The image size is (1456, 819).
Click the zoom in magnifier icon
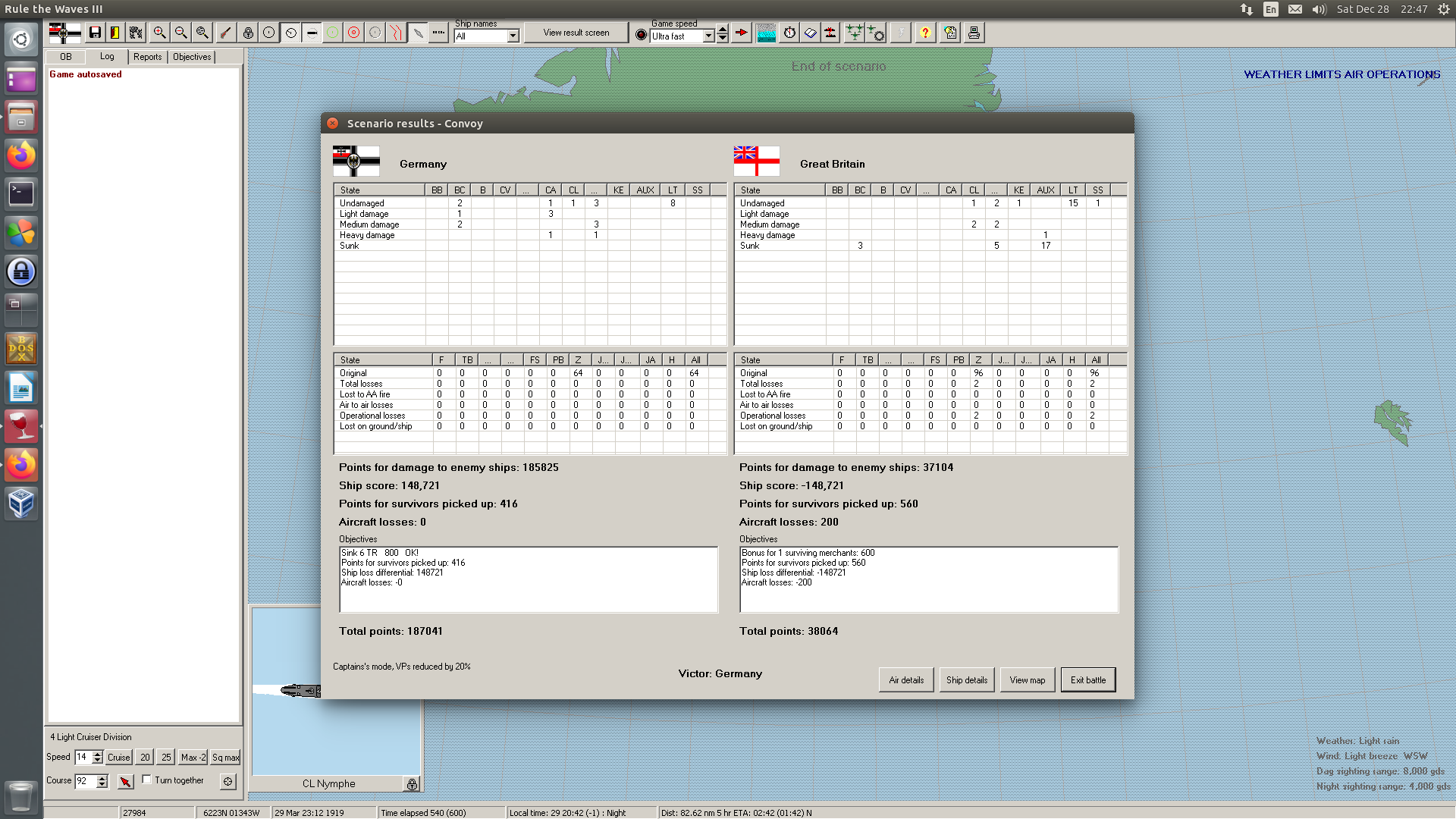pos(159,33)
